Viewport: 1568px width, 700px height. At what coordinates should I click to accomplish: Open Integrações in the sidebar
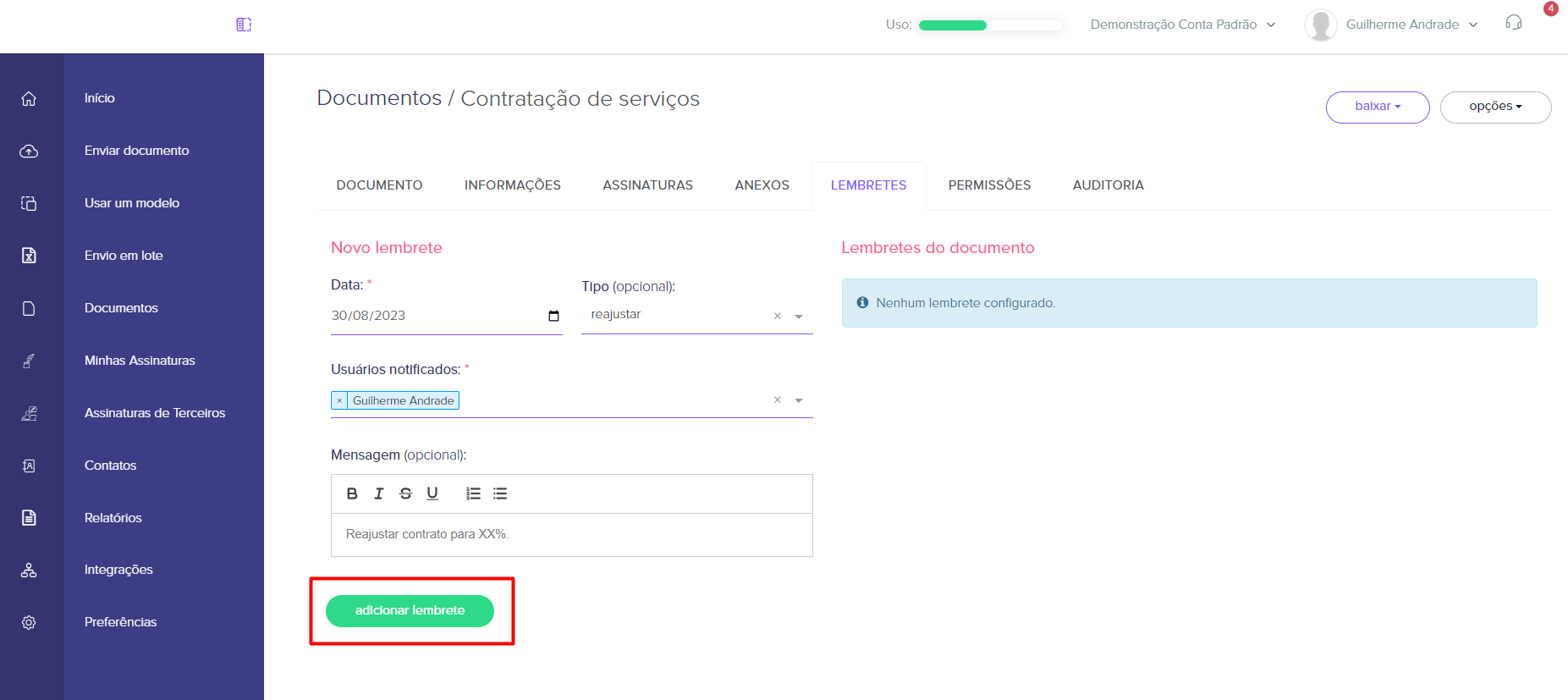(x=118, y=570)
